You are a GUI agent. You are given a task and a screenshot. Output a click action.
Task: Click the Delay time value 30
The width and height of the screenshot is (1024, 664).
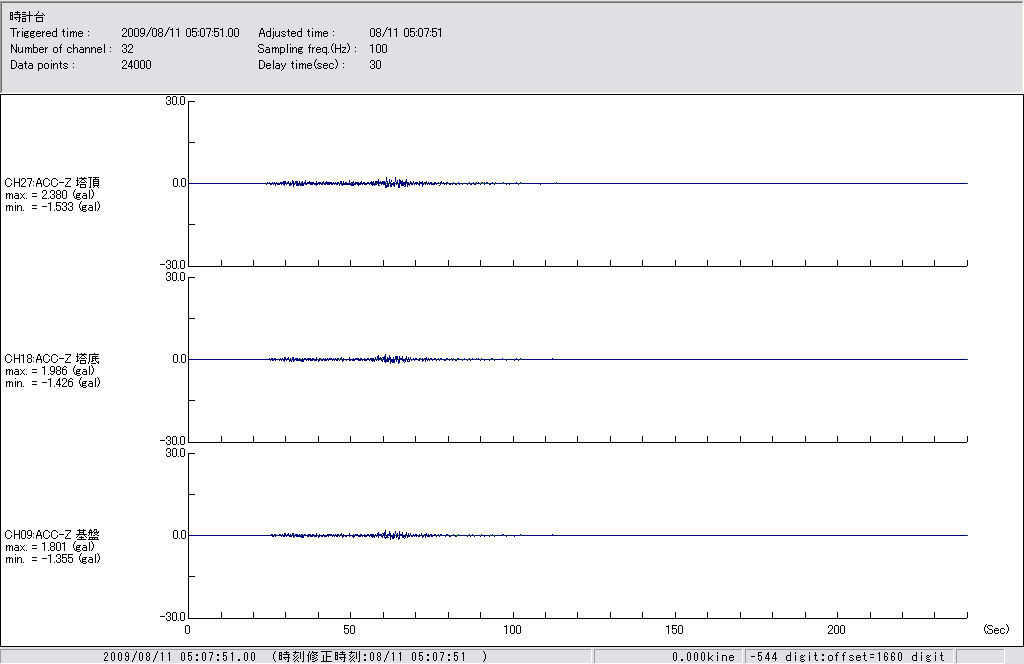click(x=375, y=65)
